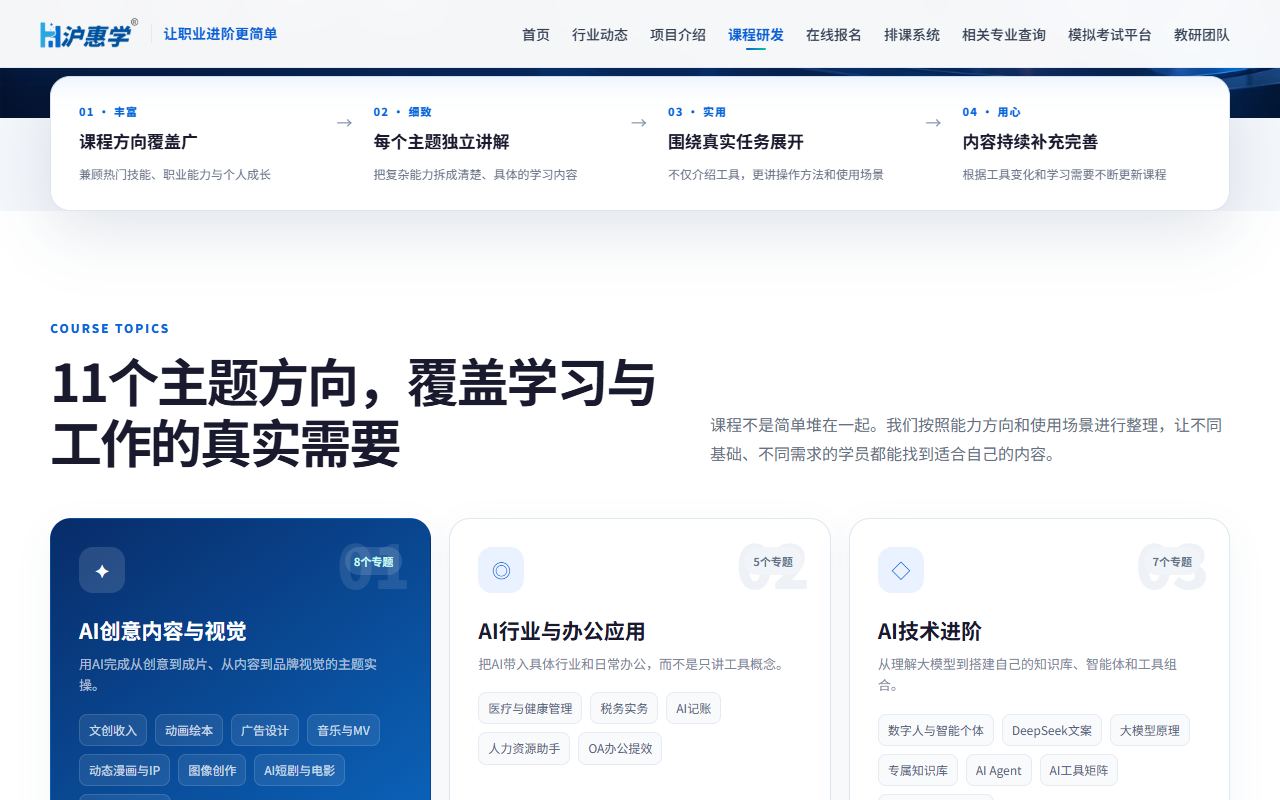
Task: Select the OA办公提效 tag
Action: tap(620, 748)
